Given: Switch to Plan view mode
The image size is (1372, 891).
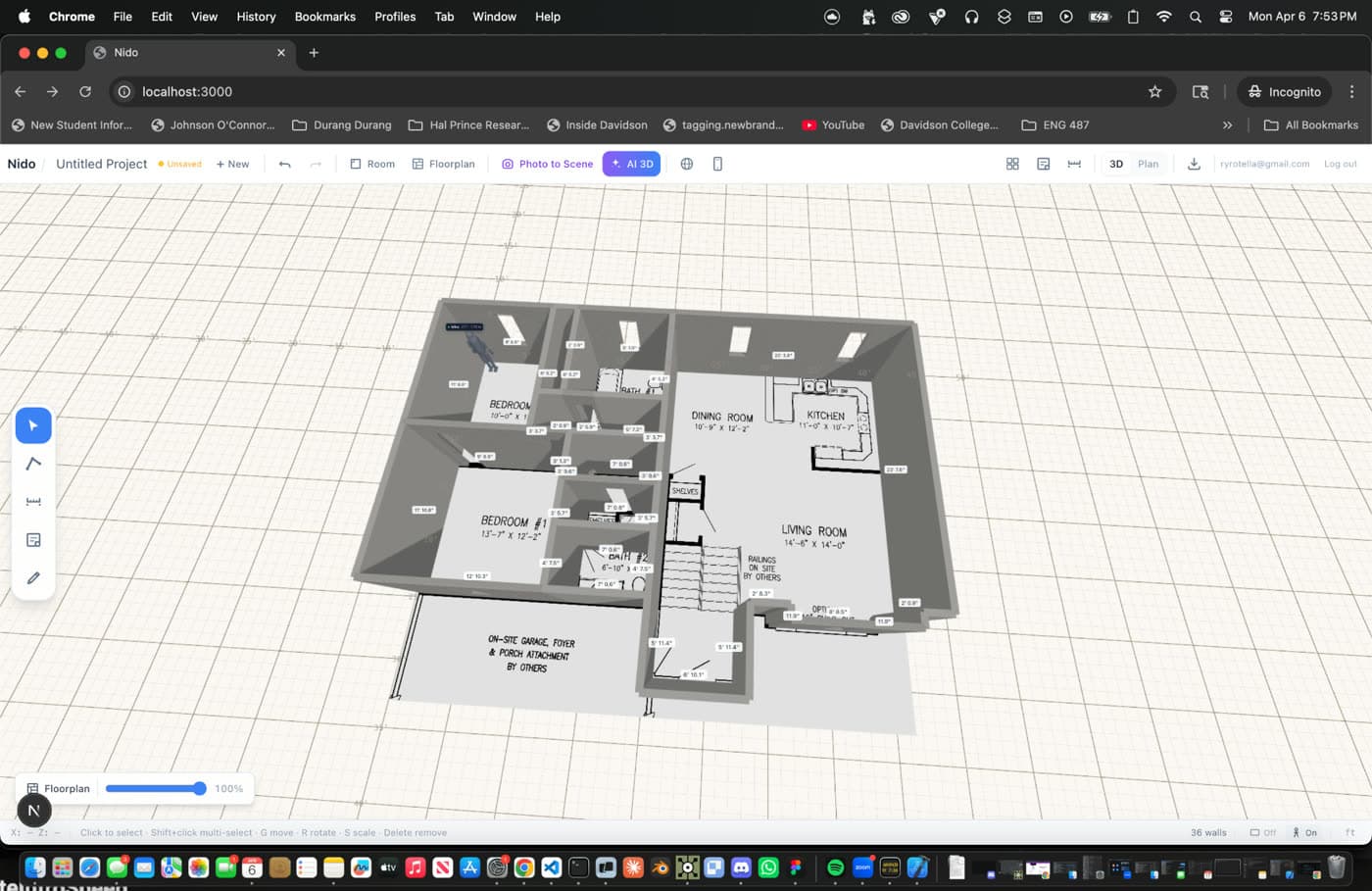Looking at the screenshot, I should tap(1148, 164).
